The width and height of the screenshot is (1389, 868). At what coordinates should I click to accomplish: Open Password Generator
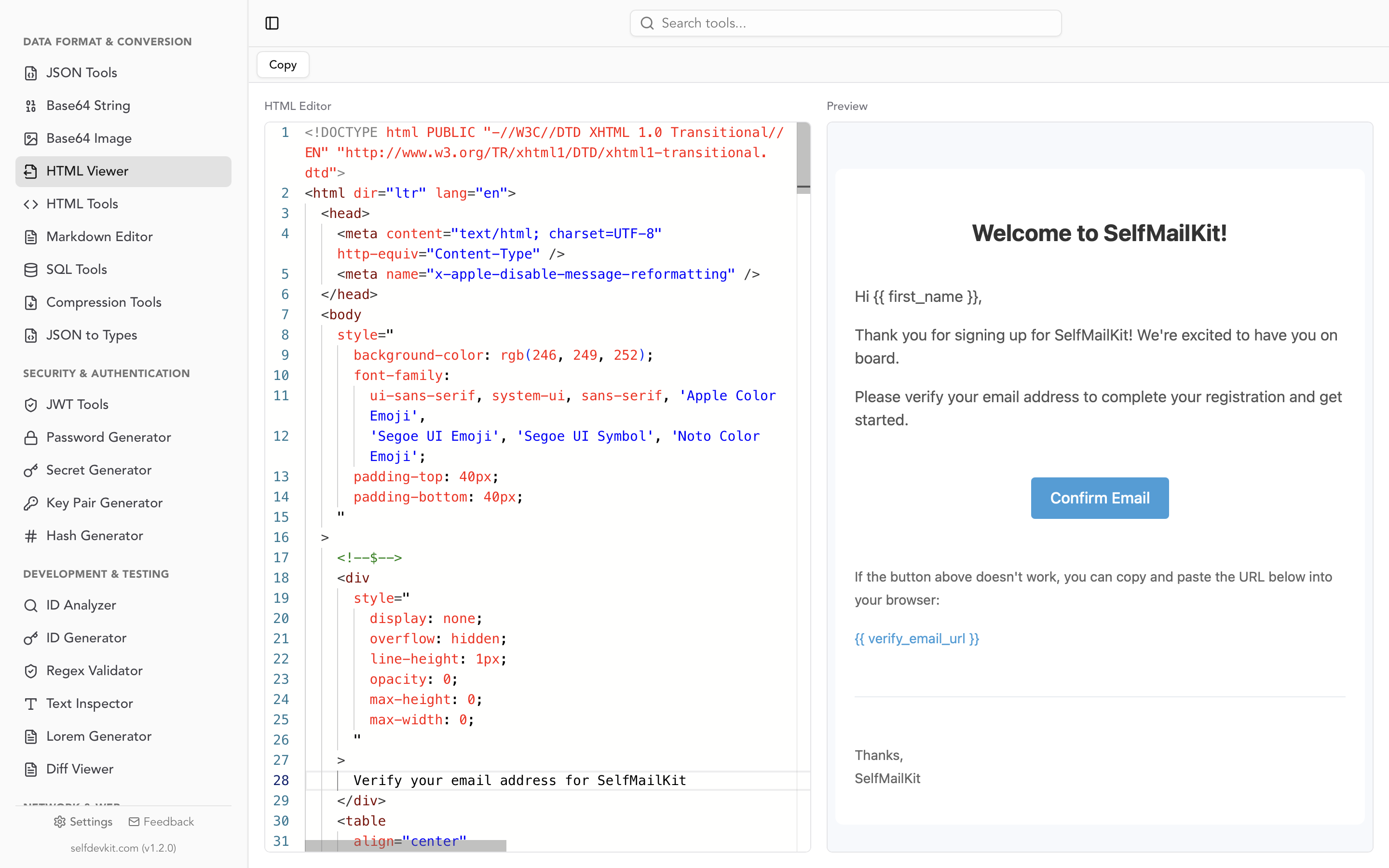[x=123, y=437]
